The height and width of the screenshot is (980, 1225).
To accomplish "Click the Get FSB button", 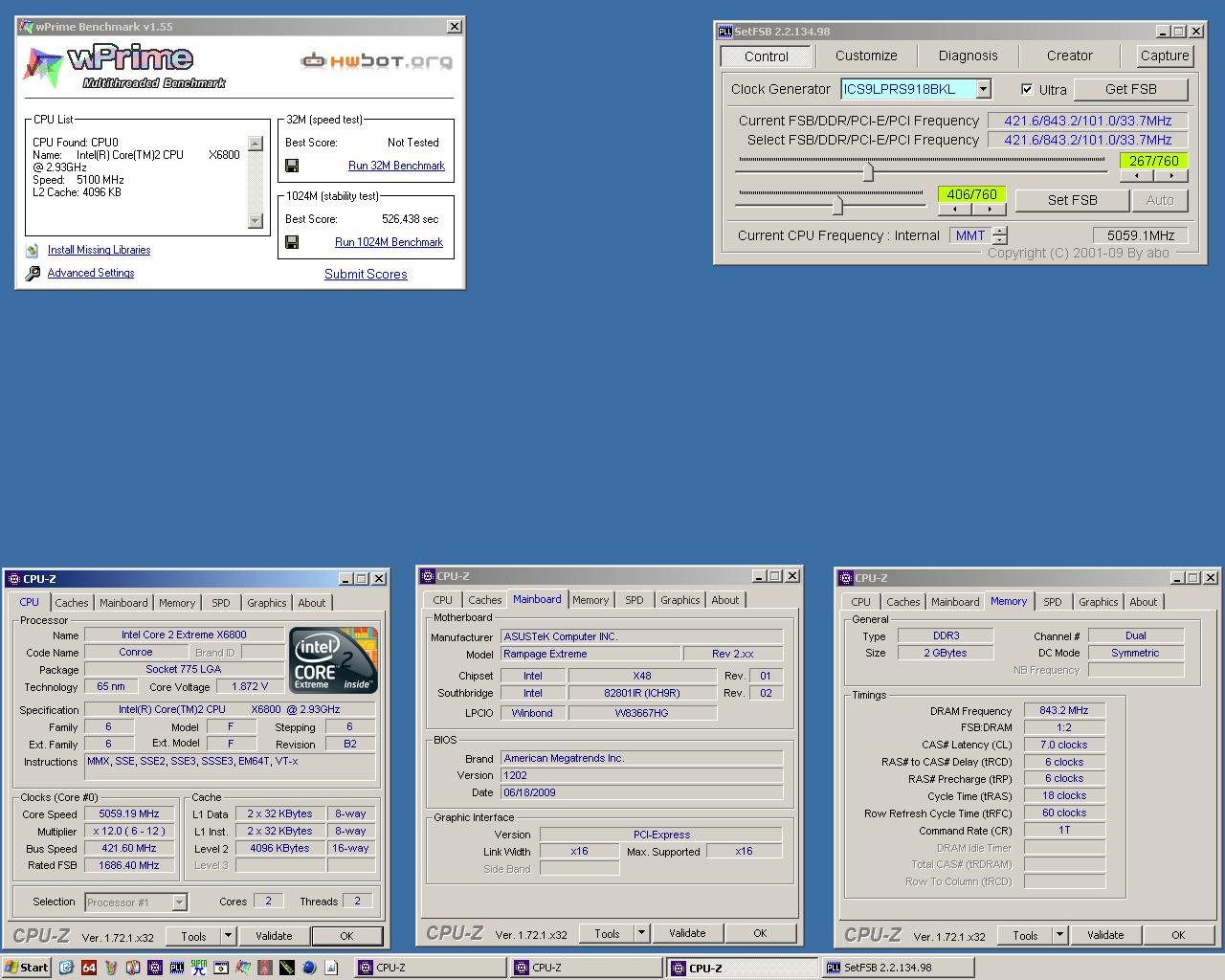I will (1131, 89).
